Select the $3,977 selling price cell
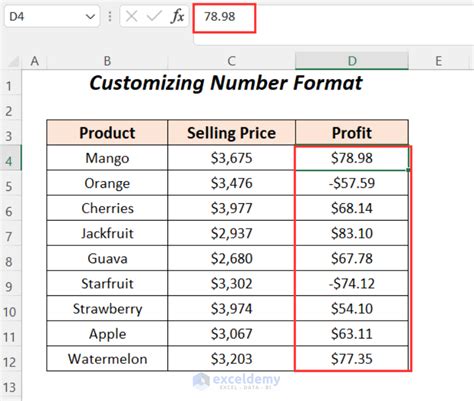 pyautogui.click(x=231, y=208)
